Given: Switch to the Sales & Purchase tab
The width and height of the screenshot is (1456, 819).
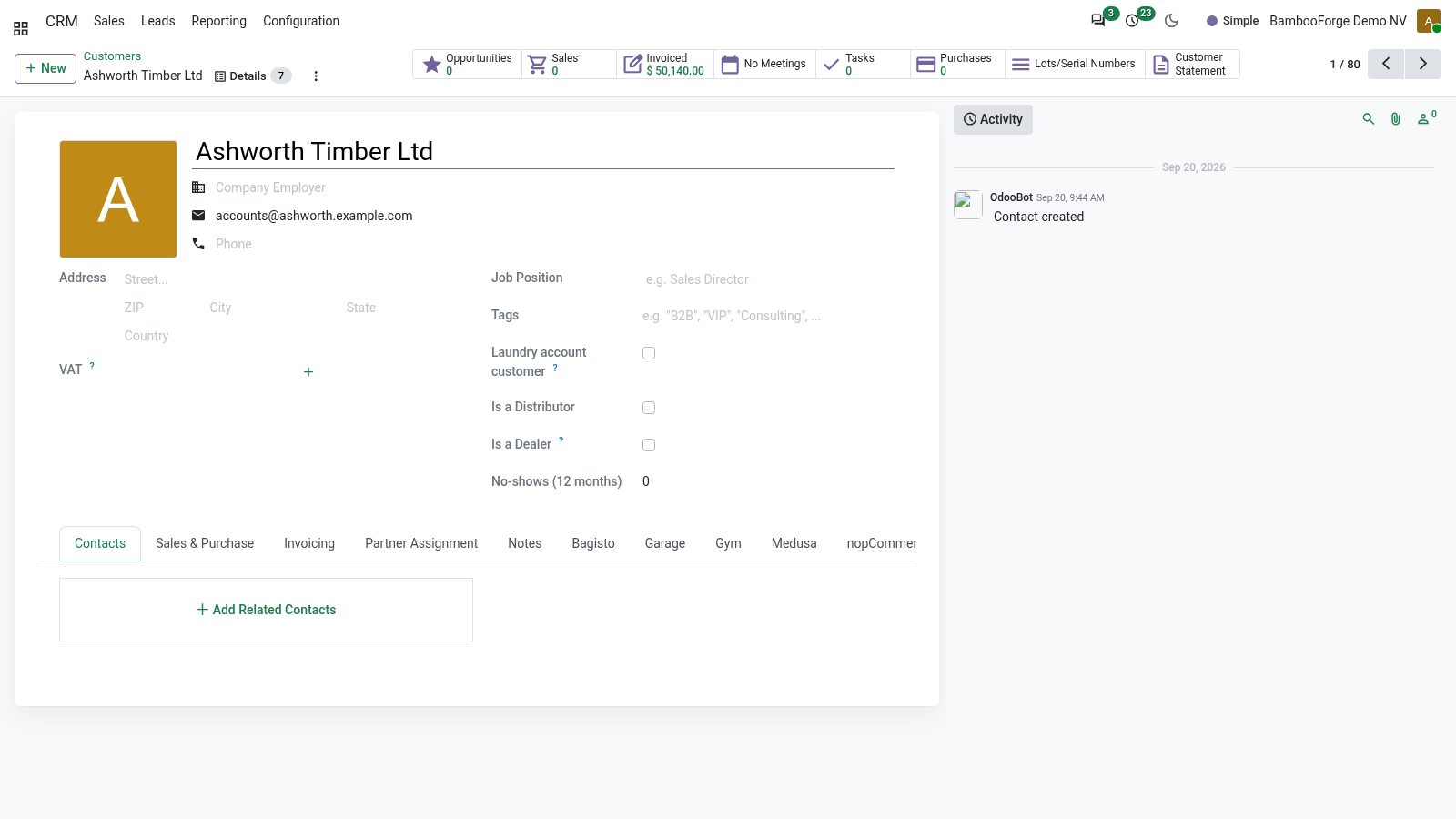Looking at the screenshot, I should [x=205, y=543].
